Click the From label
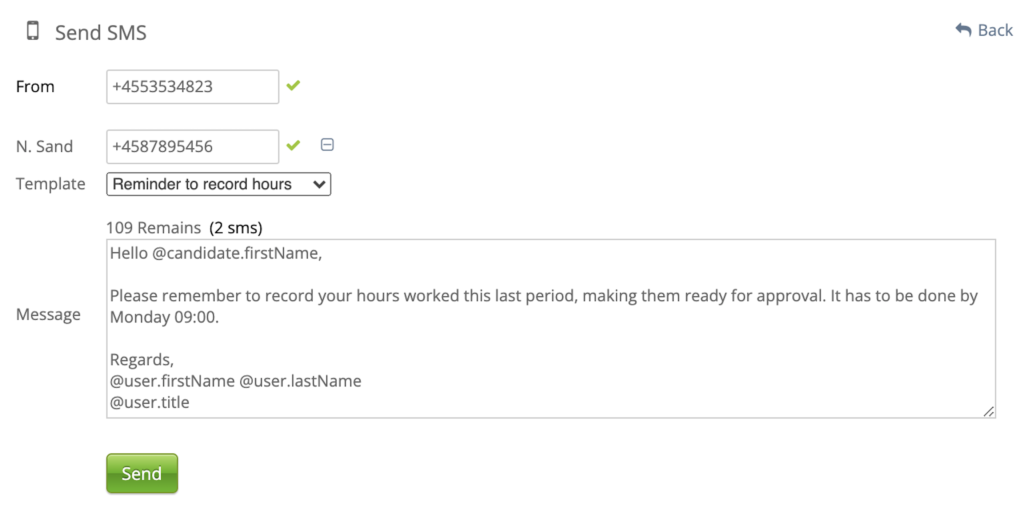This screenshot has height=512, width=1024. (x=35, y=87)
